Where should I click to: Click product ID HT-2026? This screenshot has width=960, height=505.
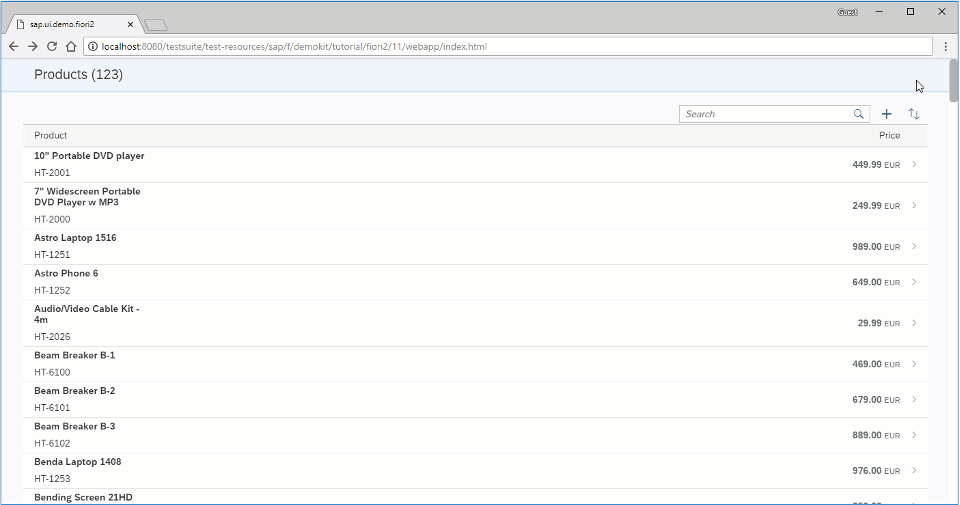[52, 337]
